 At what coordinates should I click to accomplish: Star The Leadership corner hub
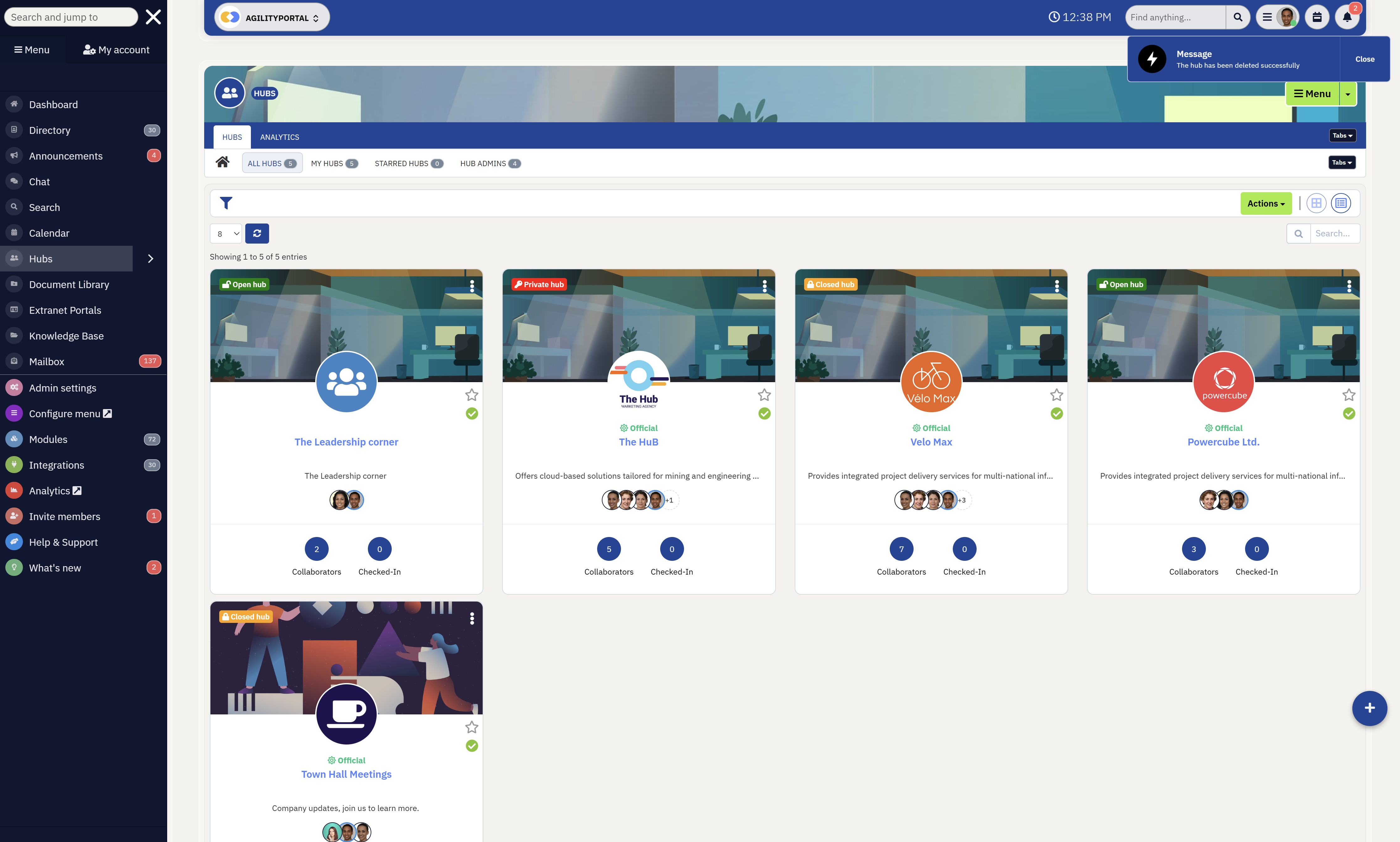tap(472, 394)
